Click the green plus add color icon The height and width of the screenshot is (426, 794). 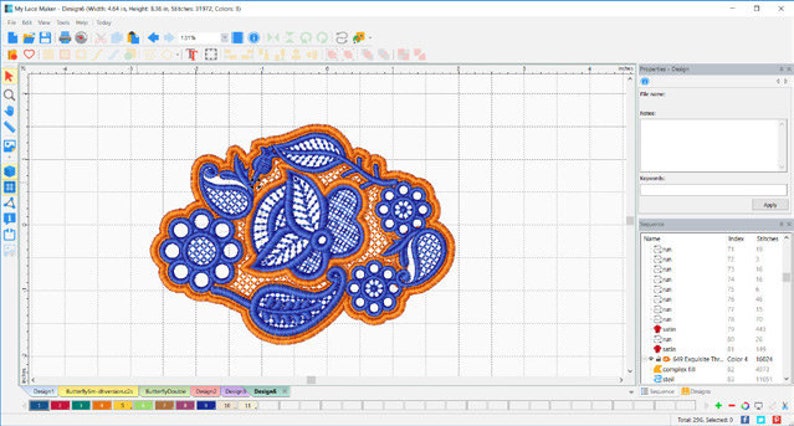pyautogui.click(x=718, y=406)
